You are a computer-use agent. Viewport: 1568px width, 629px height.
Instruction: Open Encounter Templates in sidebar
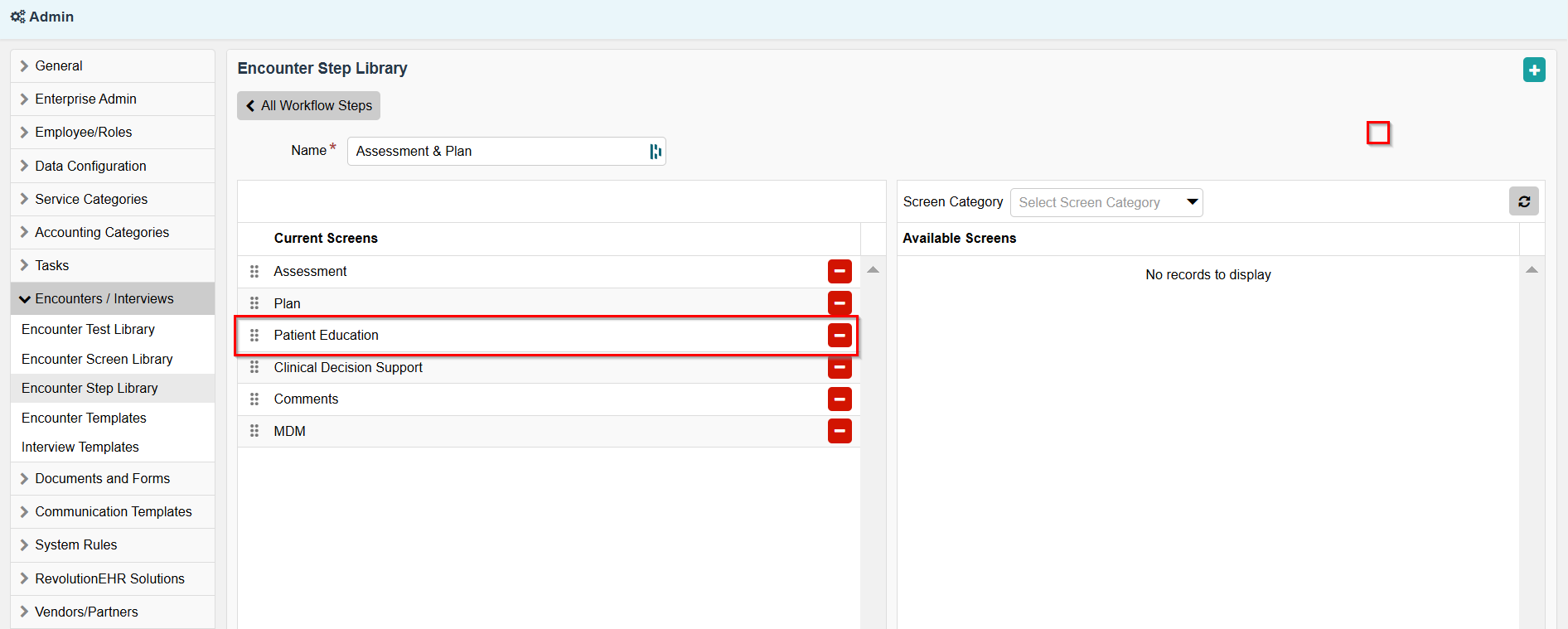(x=84, y=418)
